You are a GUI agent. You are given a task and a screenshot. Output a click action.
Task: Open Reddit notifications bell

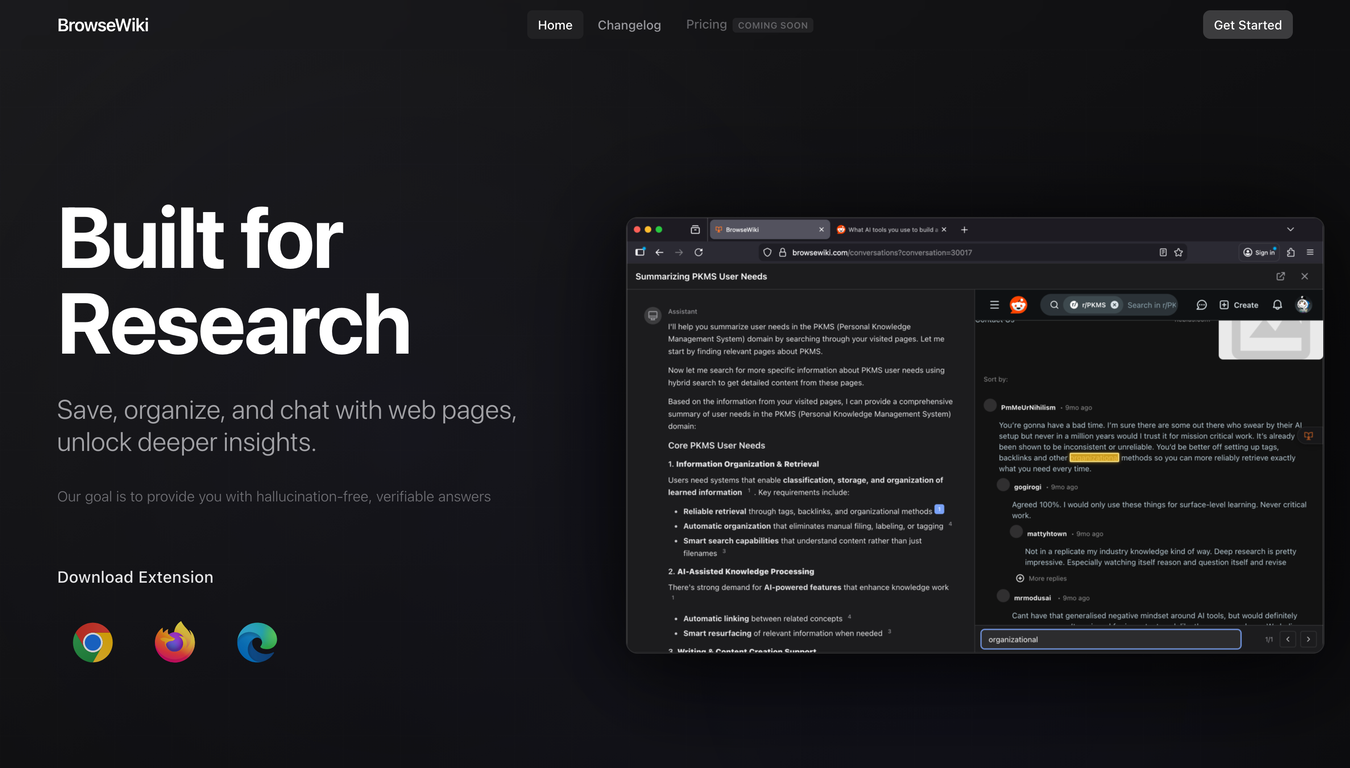click(x=1277, y=304)
